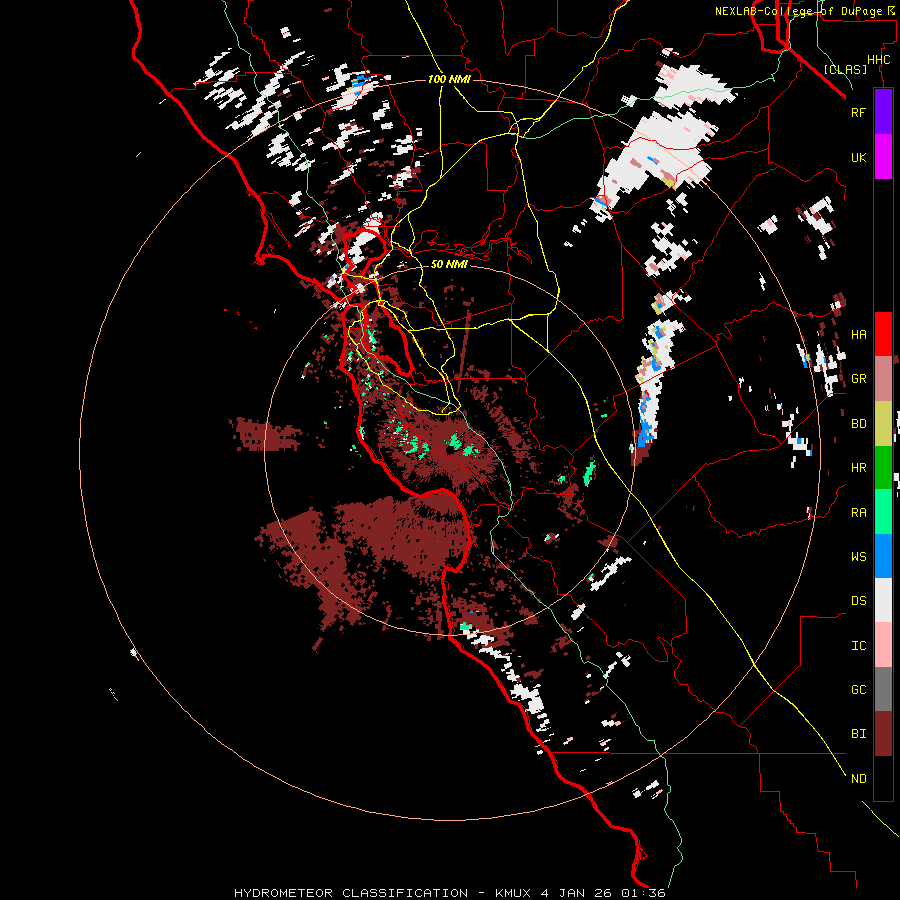Image resolution: width=900 pixels, height=900 pixels.
Task: Click the 'WS' legend label
Action: point(858,557)
